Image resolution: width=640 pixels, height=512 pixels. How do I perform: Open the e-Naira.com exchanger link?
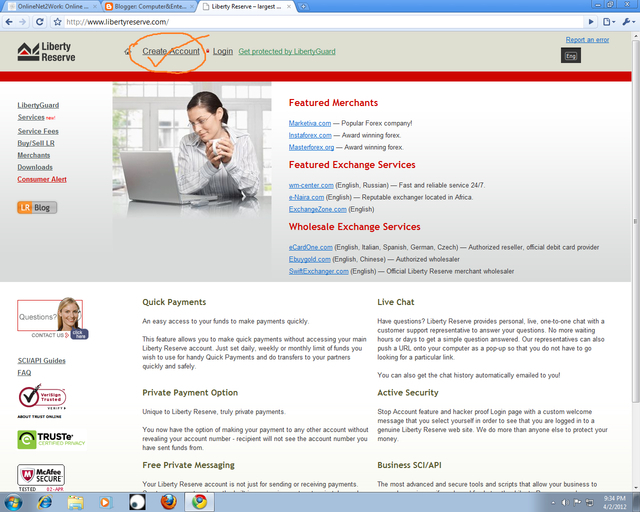[x=306, y=197]
